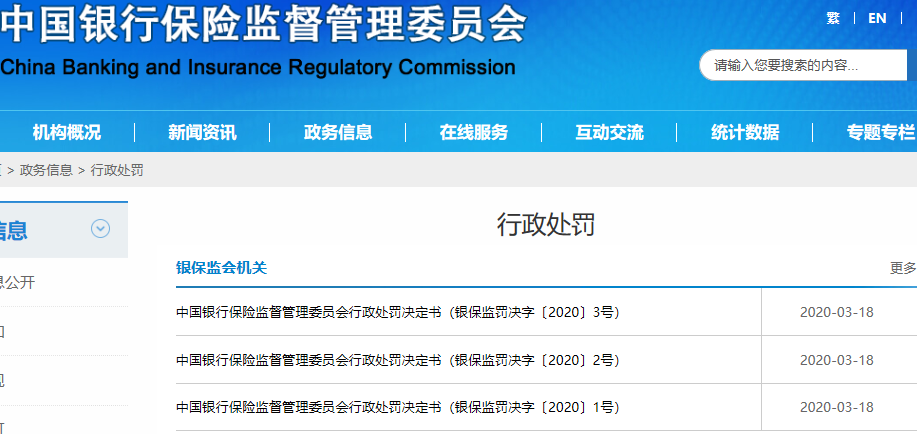917x434 pixels.
Task: Open penalty decision 〔2020〕2号
Action: [398, 360]
